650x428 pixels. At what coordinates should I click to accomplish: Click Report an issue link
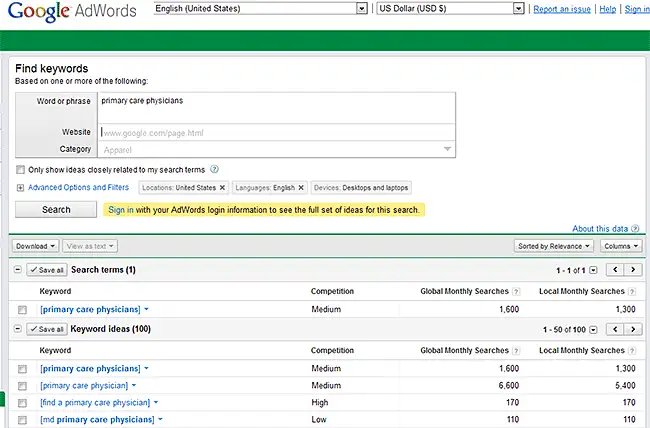[x=562, y=9]
